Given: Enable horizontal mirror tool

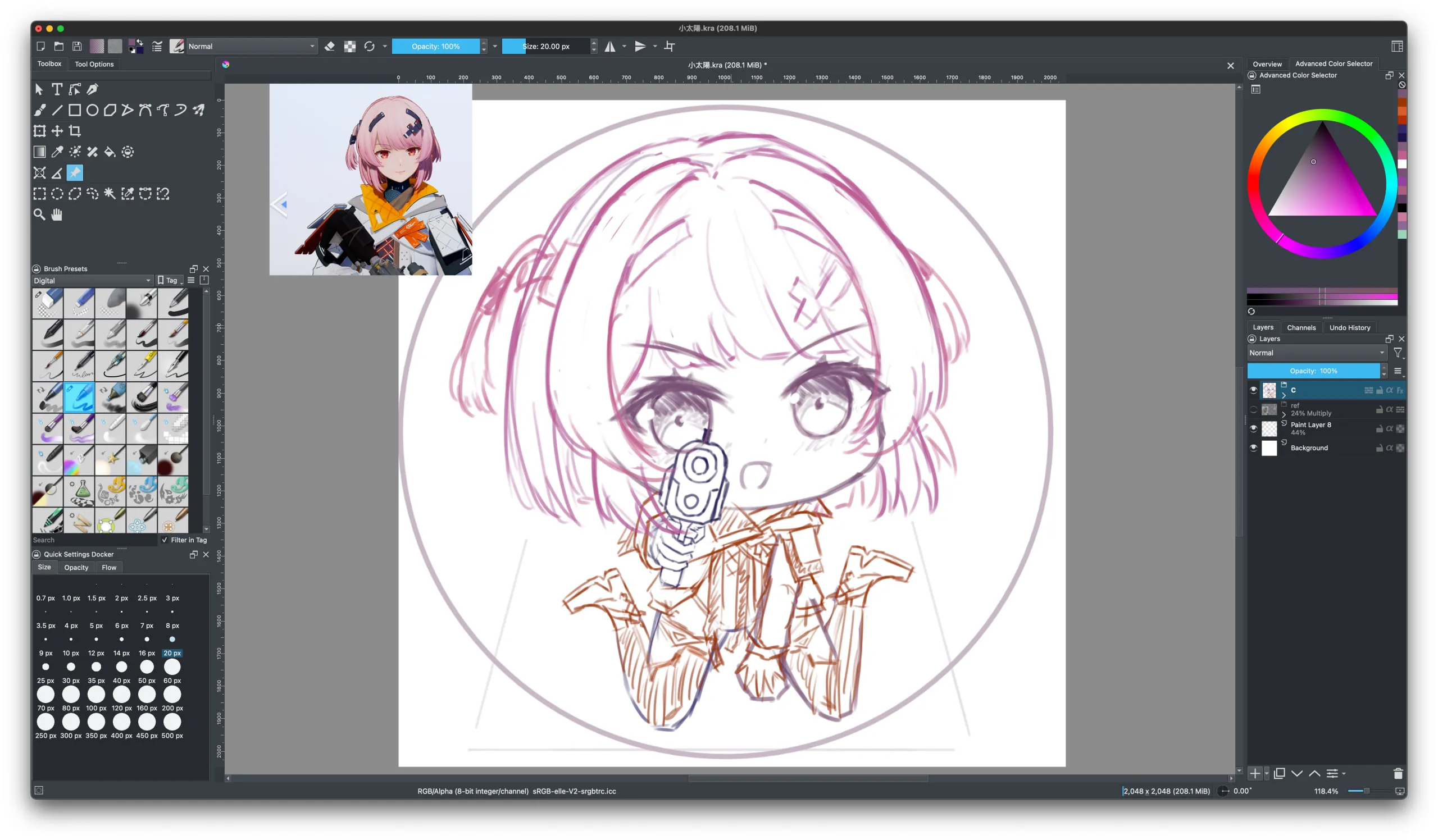Looking at the screenshot, I should pos(610,47).
